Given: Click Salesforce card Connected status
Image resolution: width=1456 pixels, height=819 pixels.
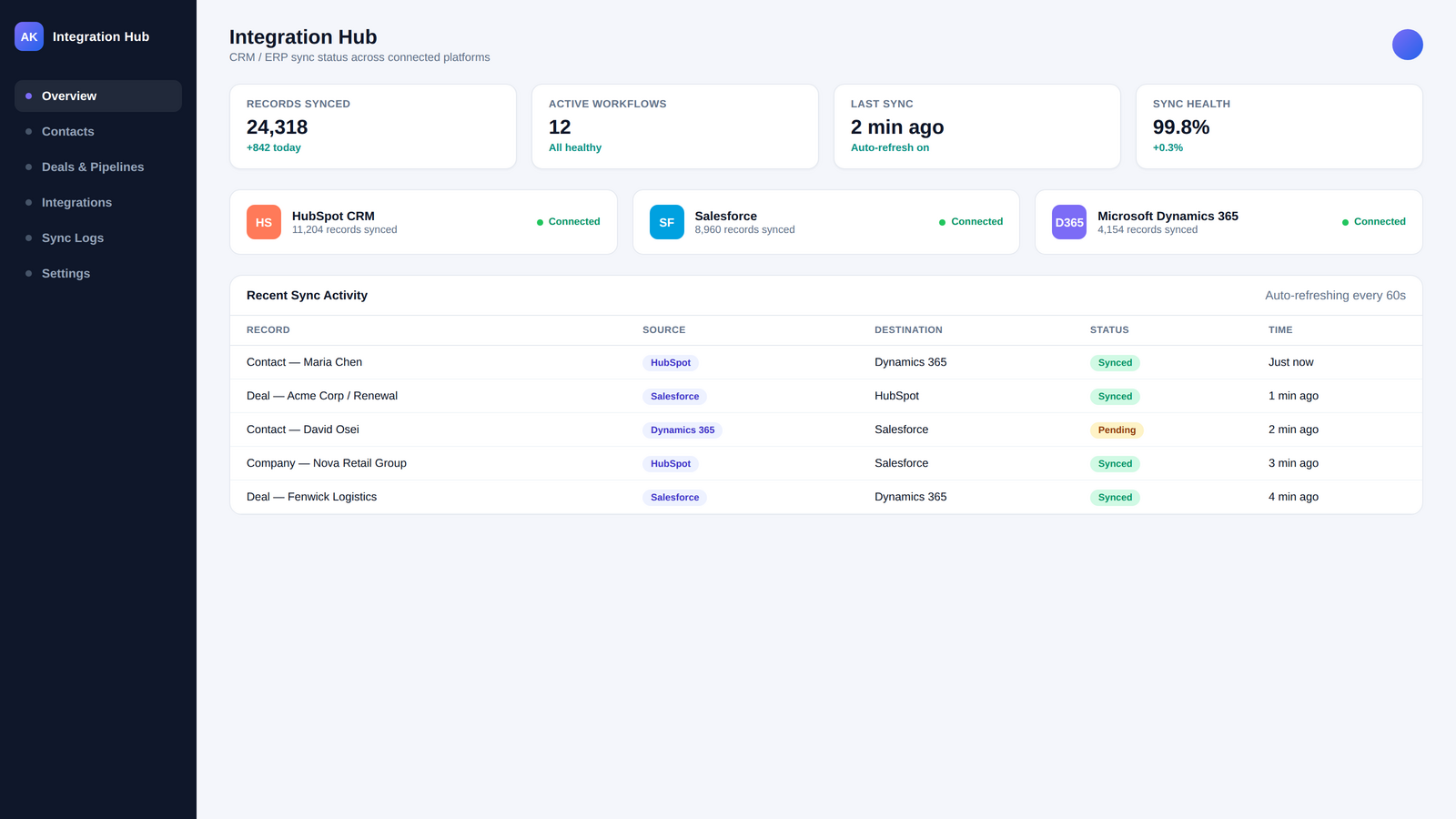Looking at the screenshot, I should [971, 222].
